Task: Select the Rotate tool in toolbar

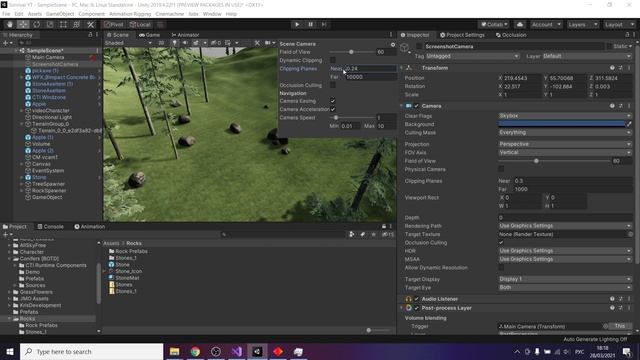Action: point(37,24)
